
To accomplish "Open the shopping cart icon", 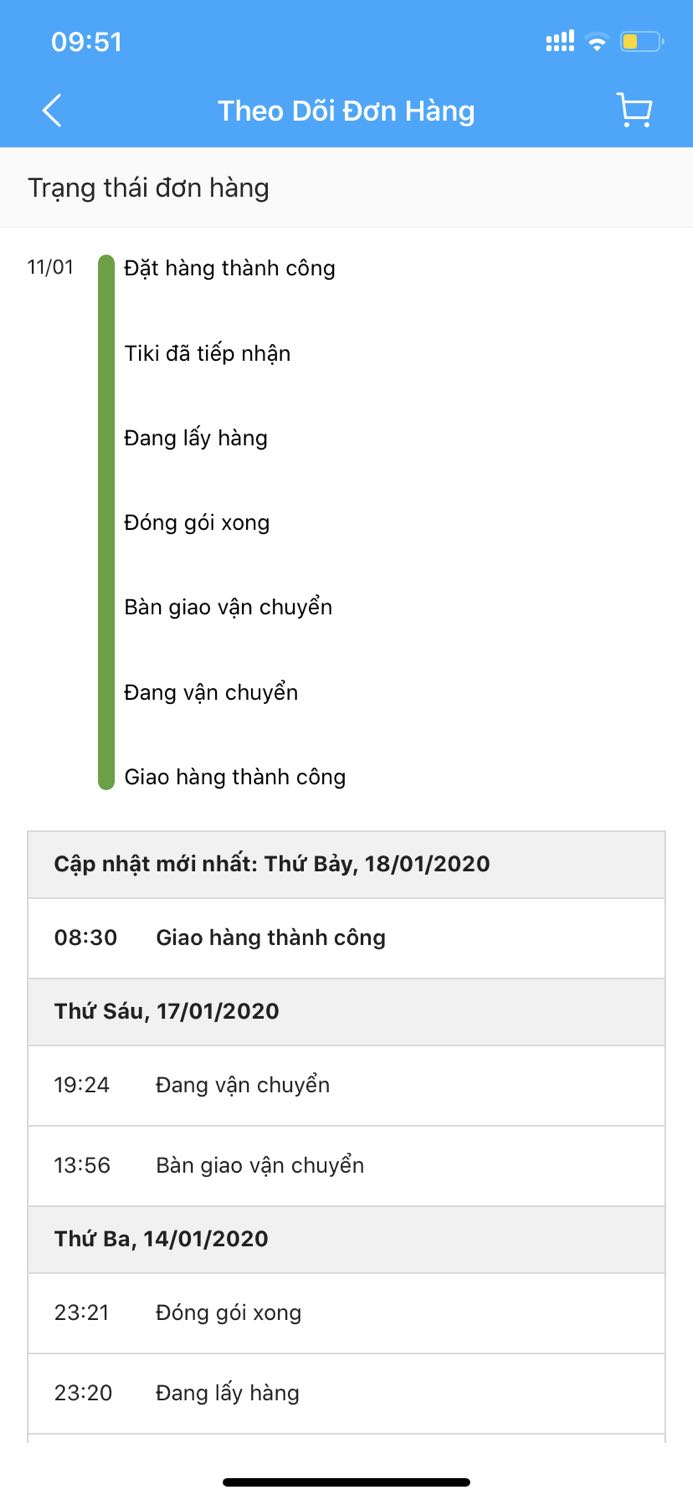I will 634,111.
